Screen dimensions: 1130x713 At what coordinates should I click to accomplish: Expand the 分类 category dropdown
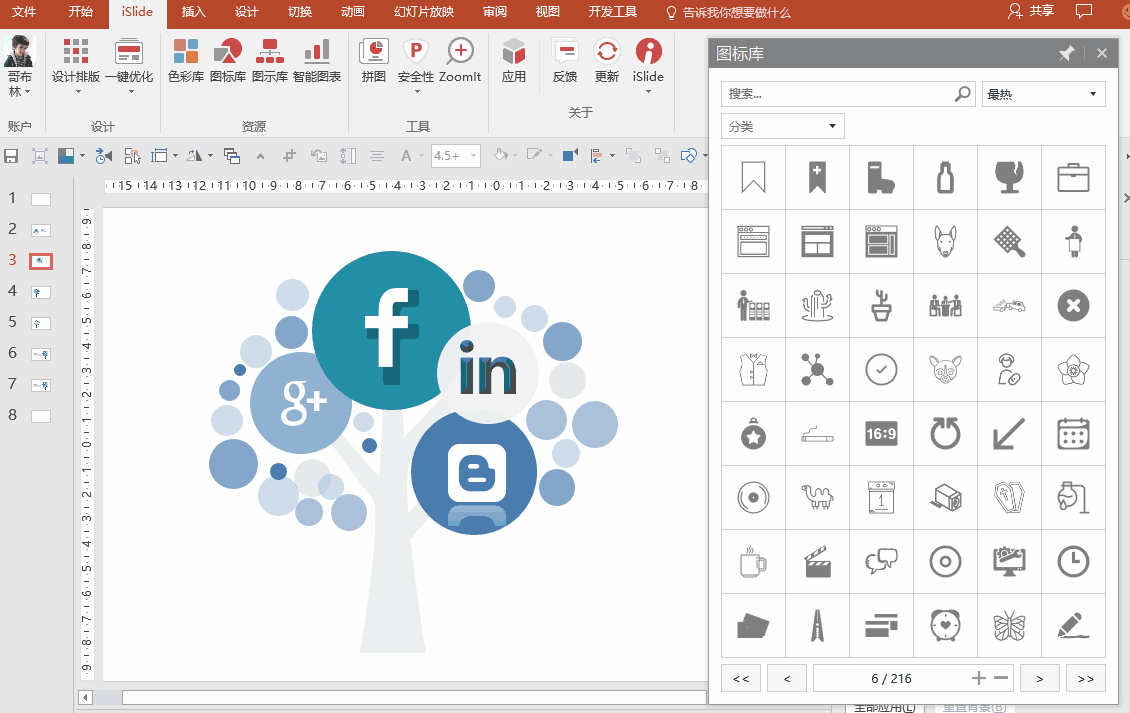pyautogui.click(x=783, y=126)
